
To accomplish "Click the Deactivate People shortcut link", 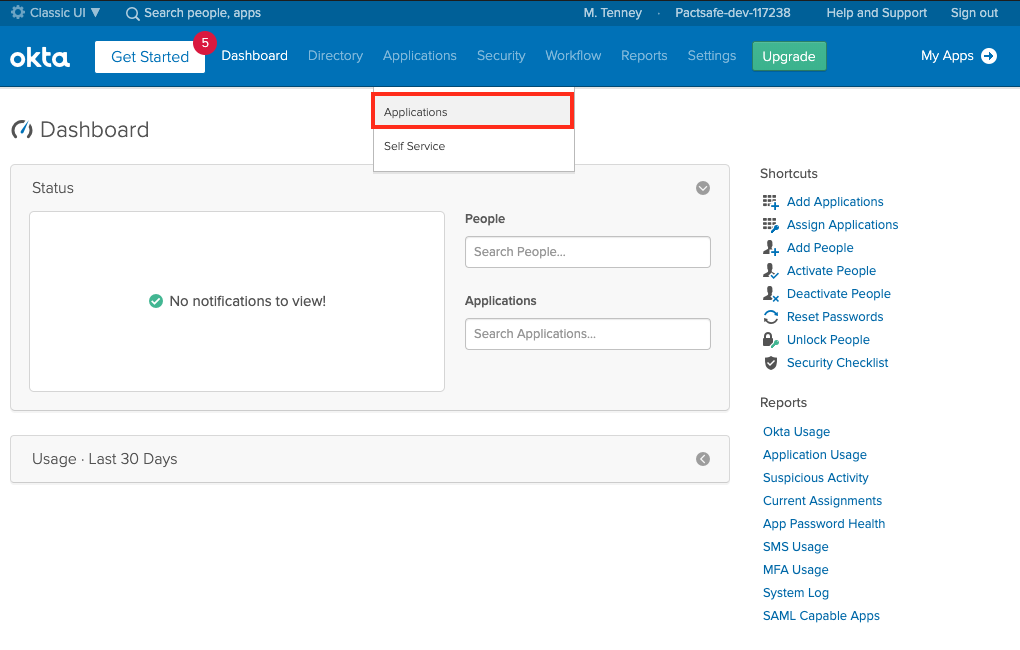I will pos(839,294).
